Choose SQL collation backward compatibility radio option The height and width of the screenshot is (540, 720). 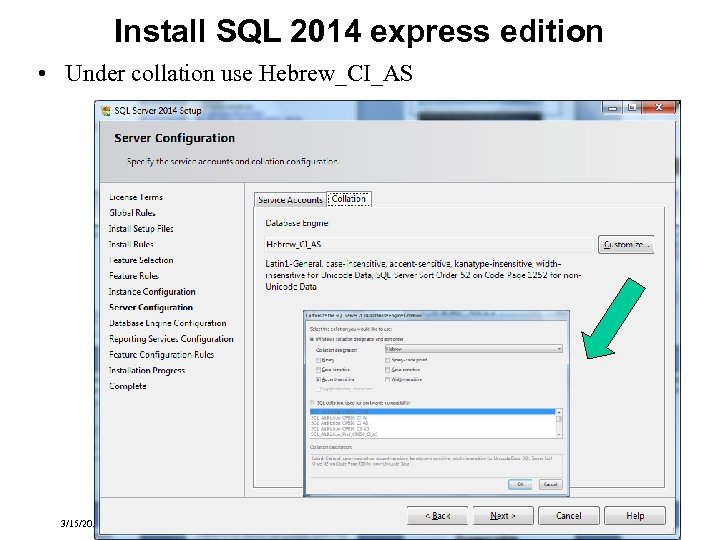pos(312,403)
